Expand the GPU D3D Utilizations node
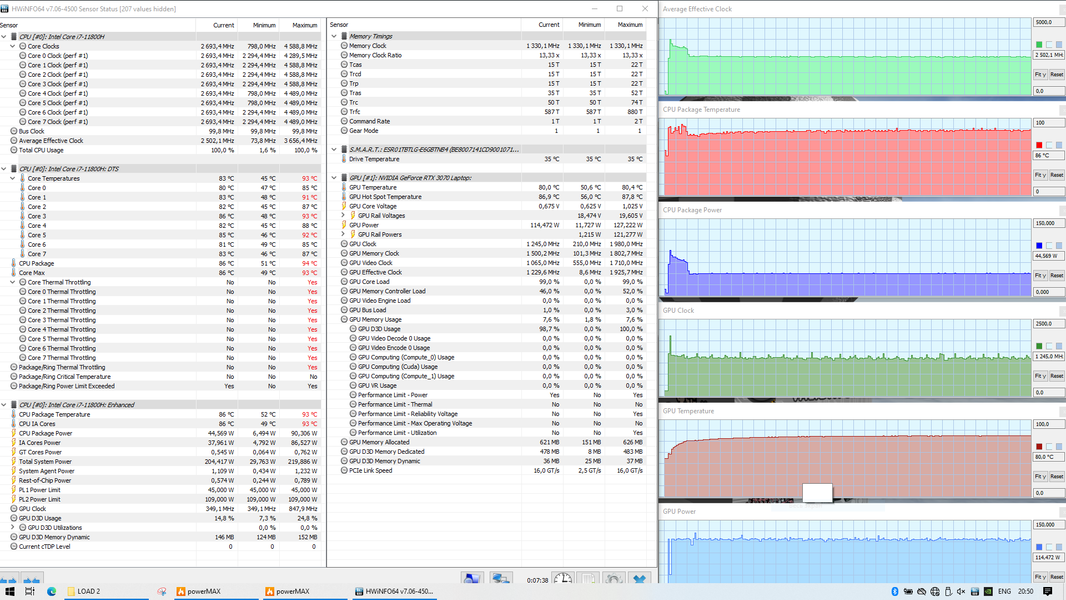Image resolution: width=1066 pixels, height=600 pixels. (13, 527)
